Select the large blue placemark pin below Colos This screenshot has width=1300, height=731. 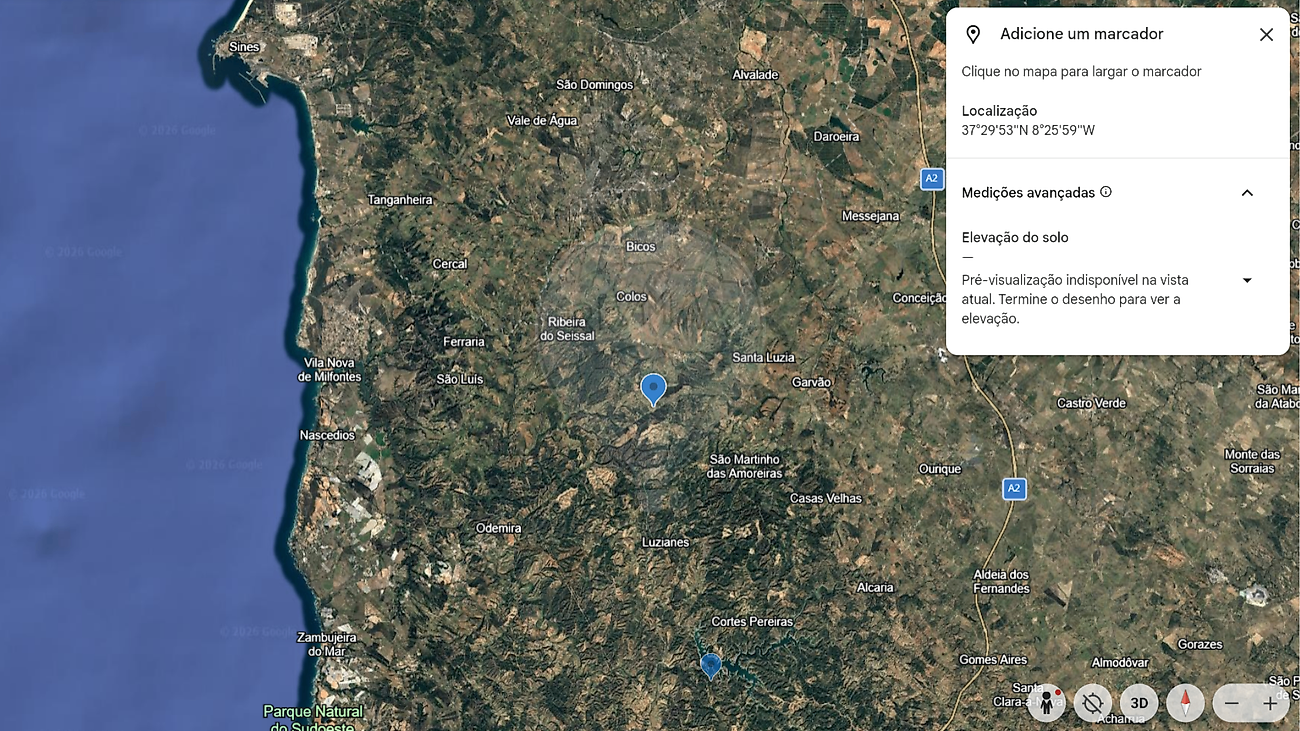click(x=653, y=389)
